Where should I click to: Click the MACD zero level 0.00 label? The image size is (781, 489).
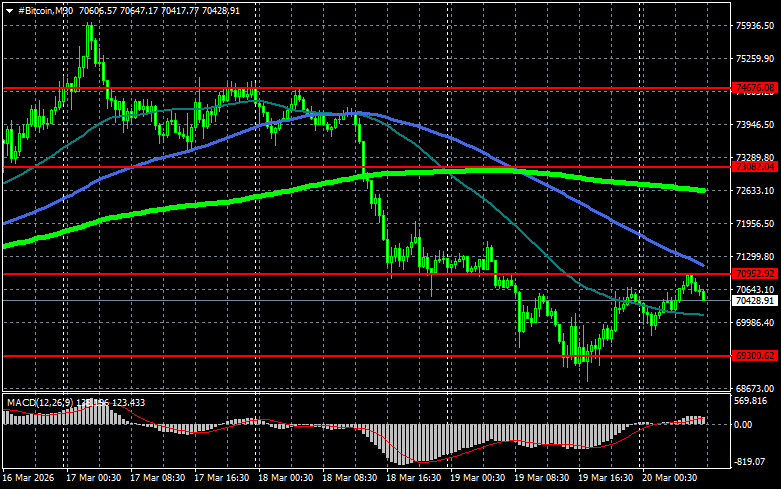click(743, 425)
